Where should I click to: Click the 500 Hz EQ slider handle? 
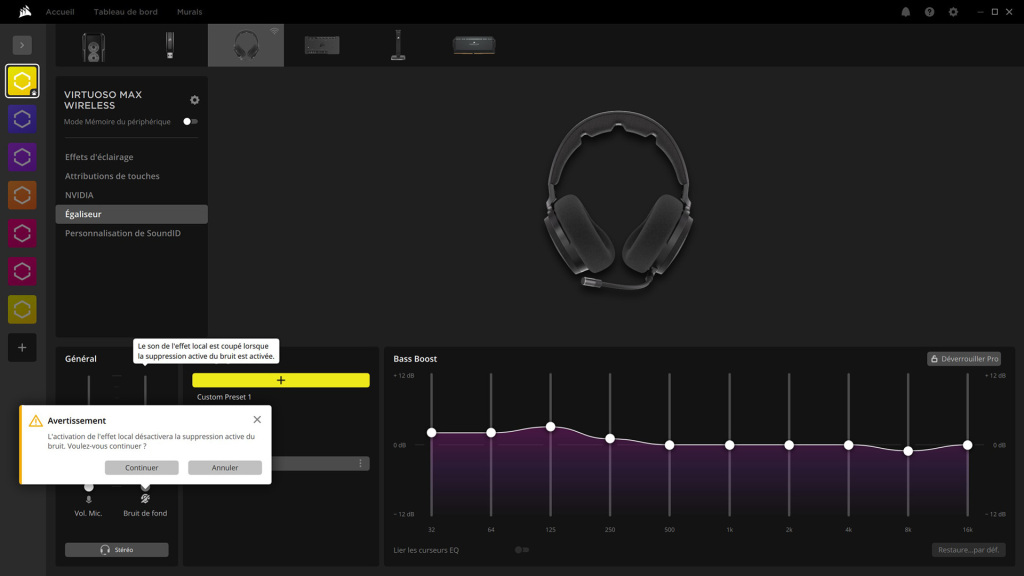669,445
